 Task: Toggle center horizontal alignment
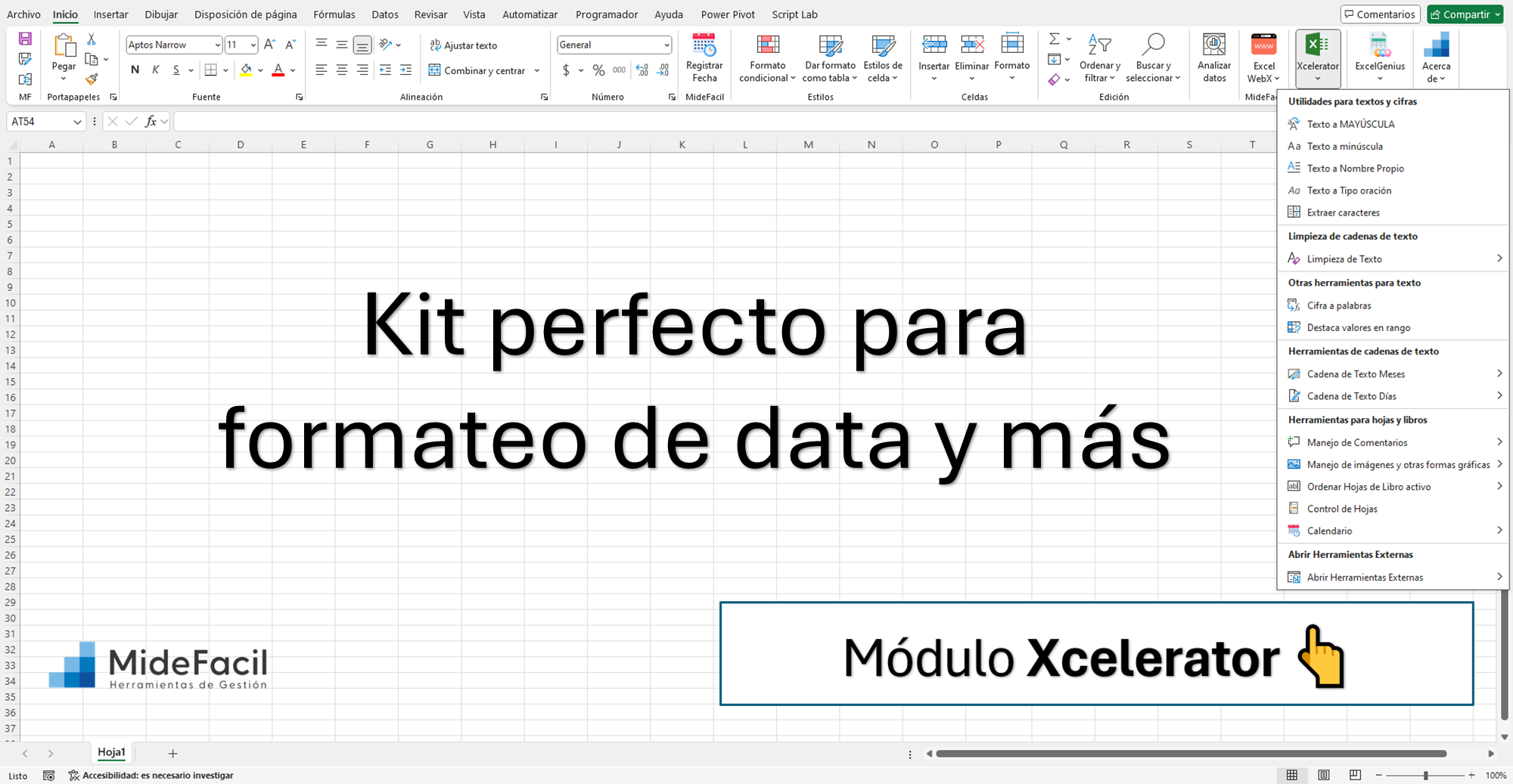tap(342, 70)
